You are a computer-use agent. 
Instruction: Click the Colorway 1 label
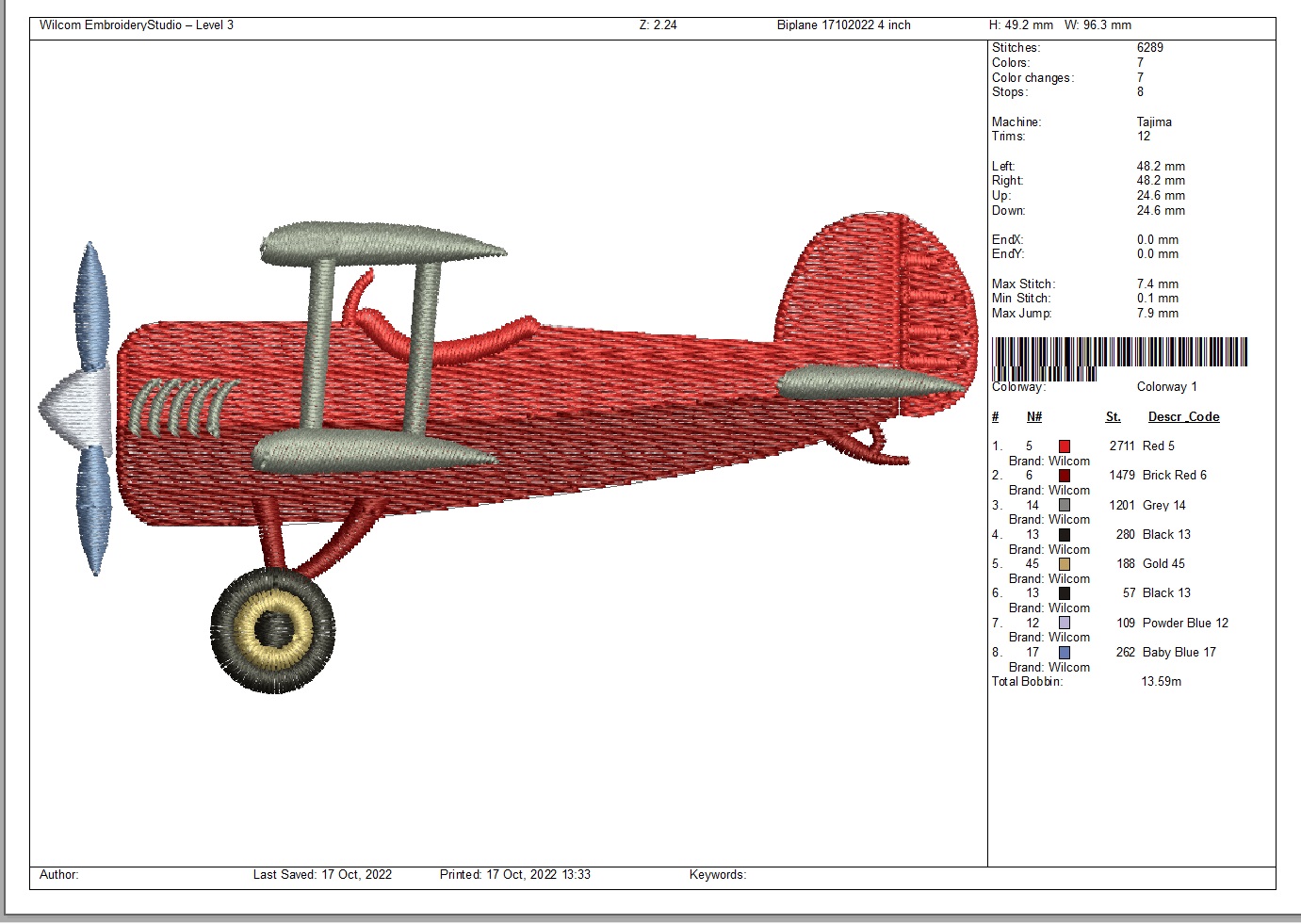tap(1166, 387)
